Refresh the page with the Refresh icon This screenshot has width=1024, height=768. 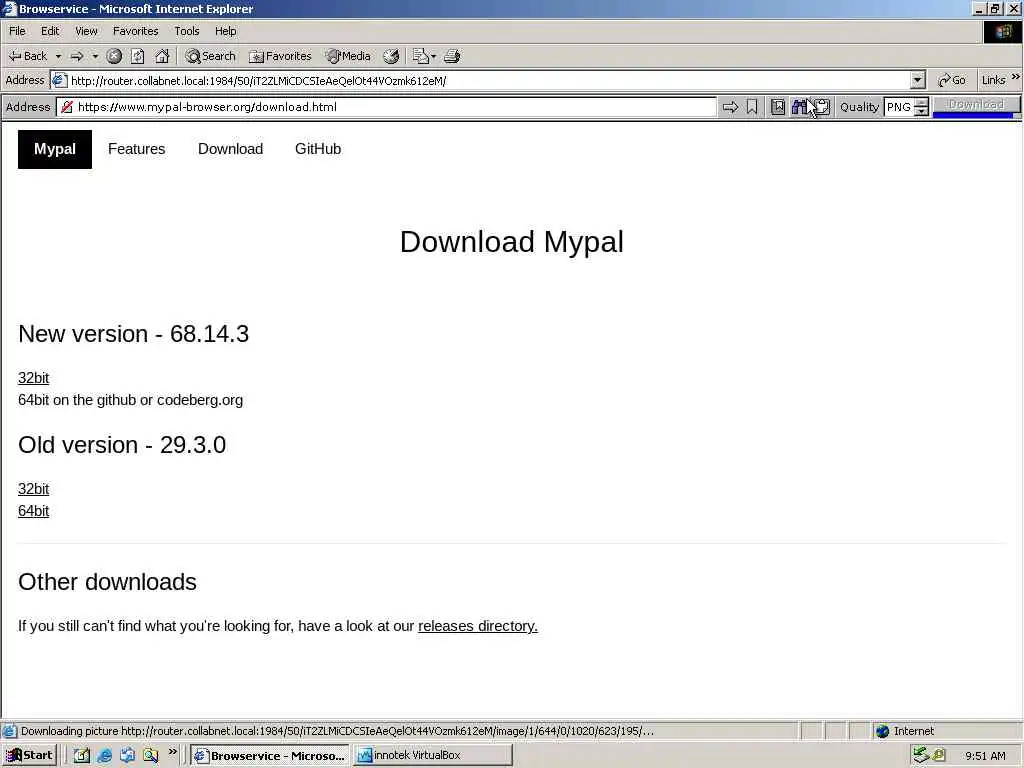point(138,56)
